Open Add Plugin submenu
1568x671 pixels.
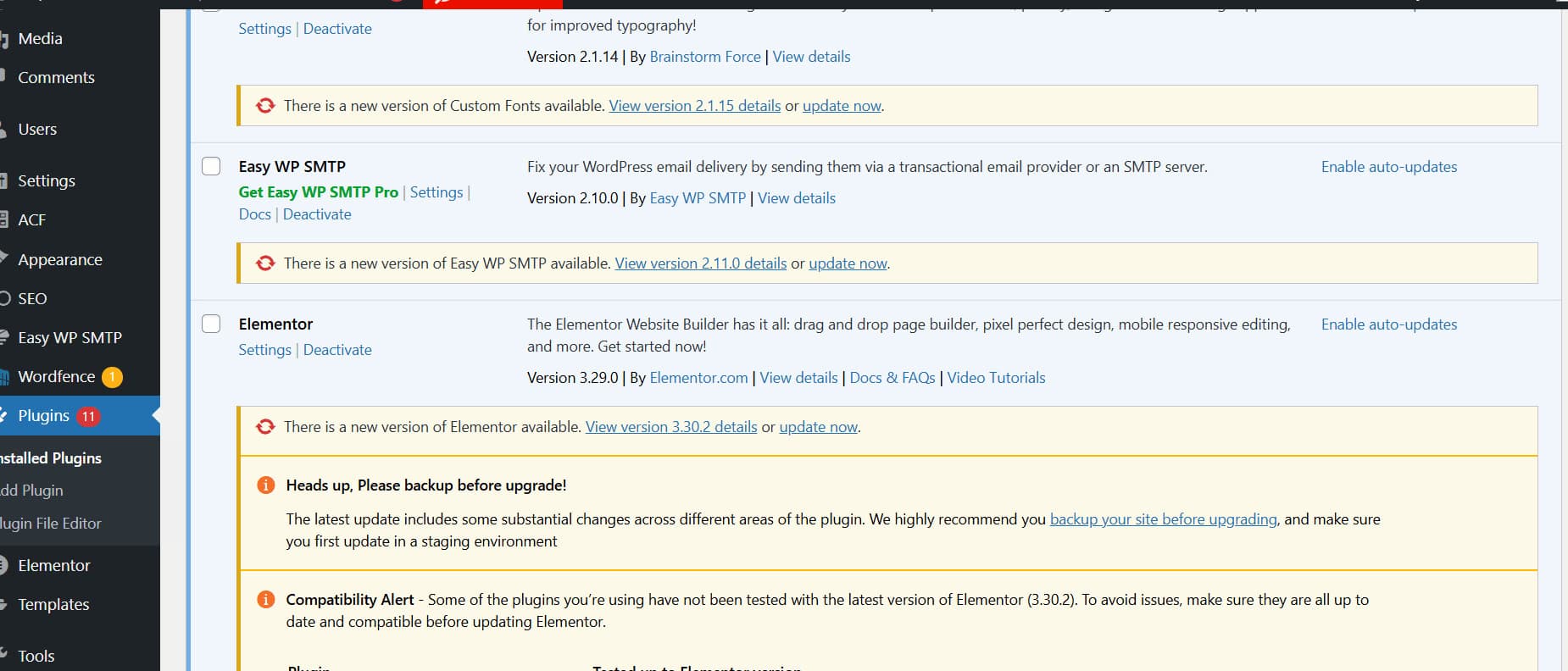[x=31, y=490]
